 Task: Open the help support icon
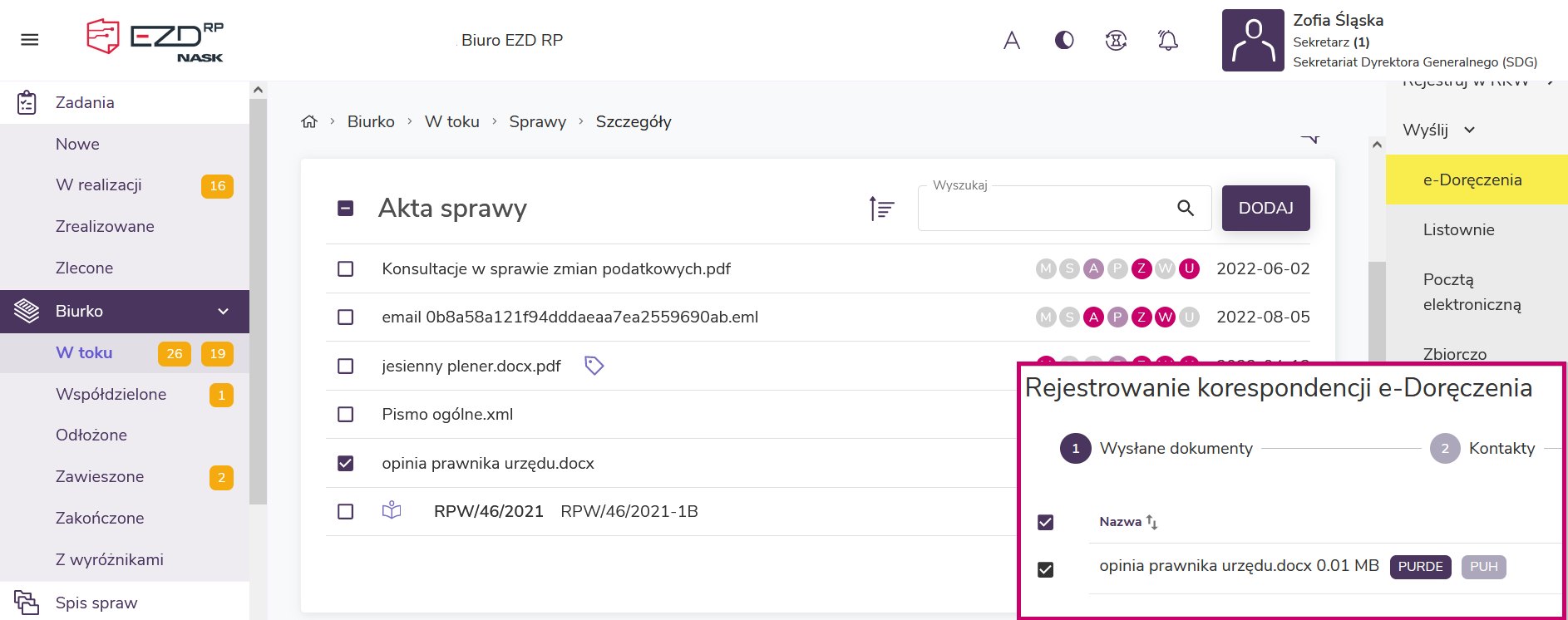coord(1116,40)
